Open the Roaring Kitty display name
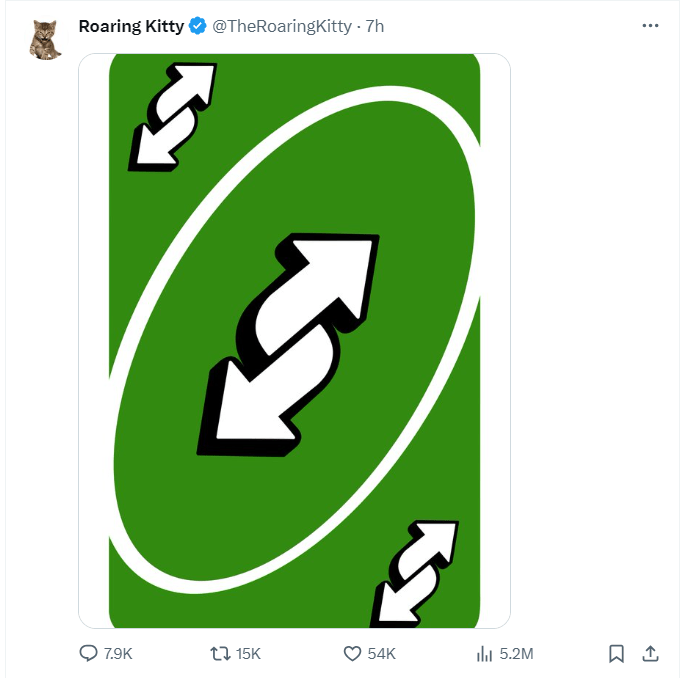 point(131,26)
